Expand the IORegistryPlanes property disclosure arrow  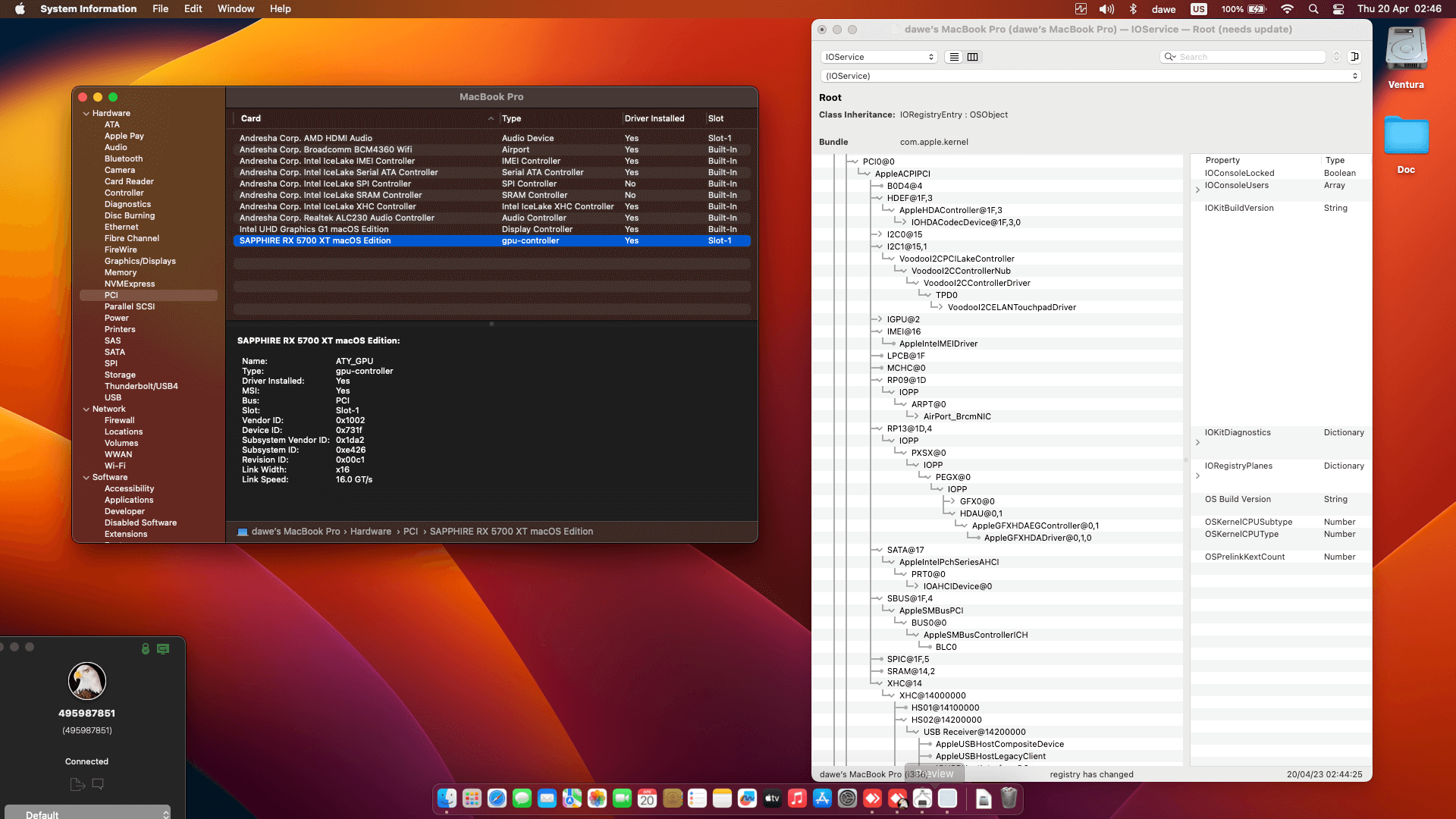click(1197, 476)
